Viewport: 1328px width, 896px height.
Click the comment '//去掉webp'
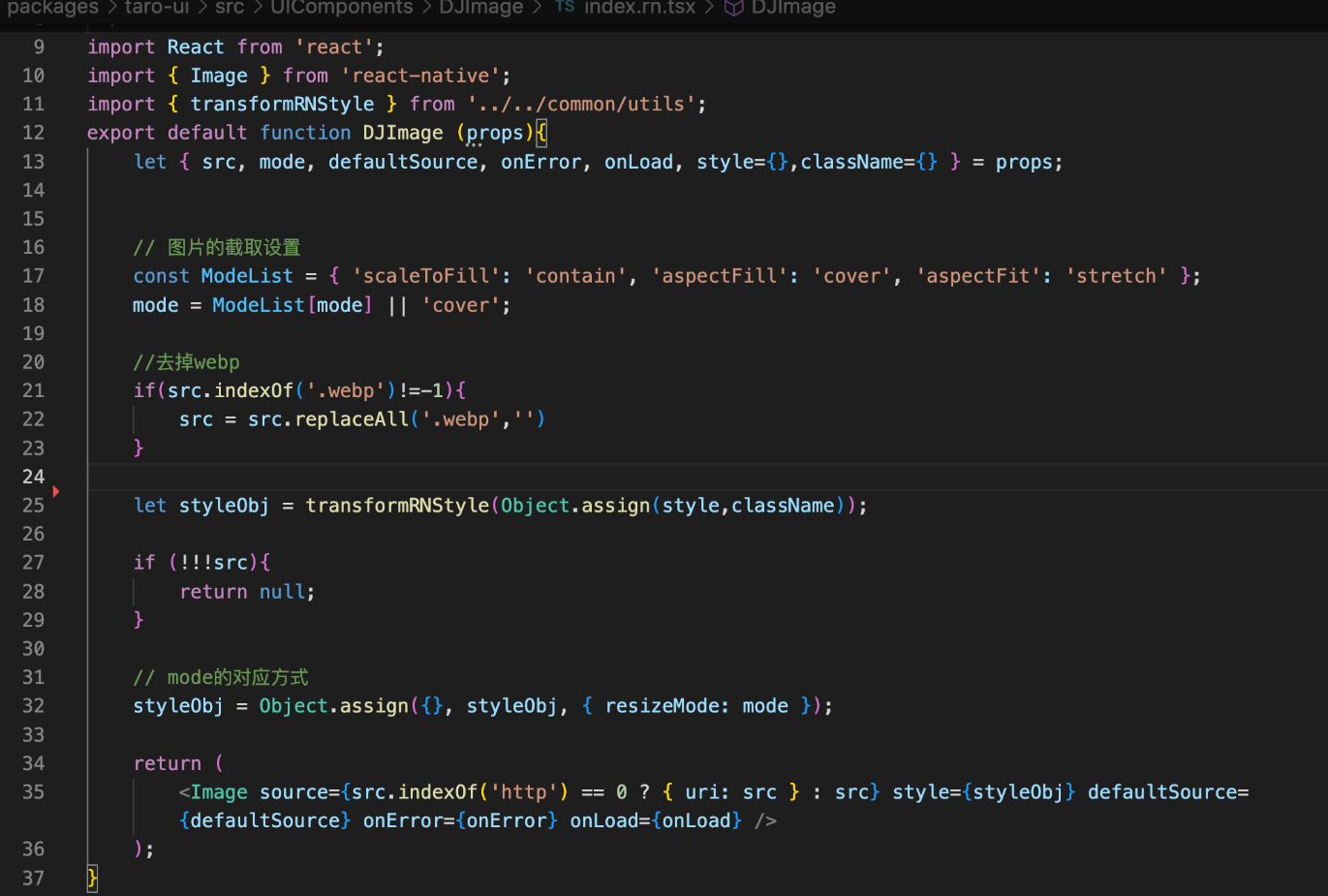point(186,362)
